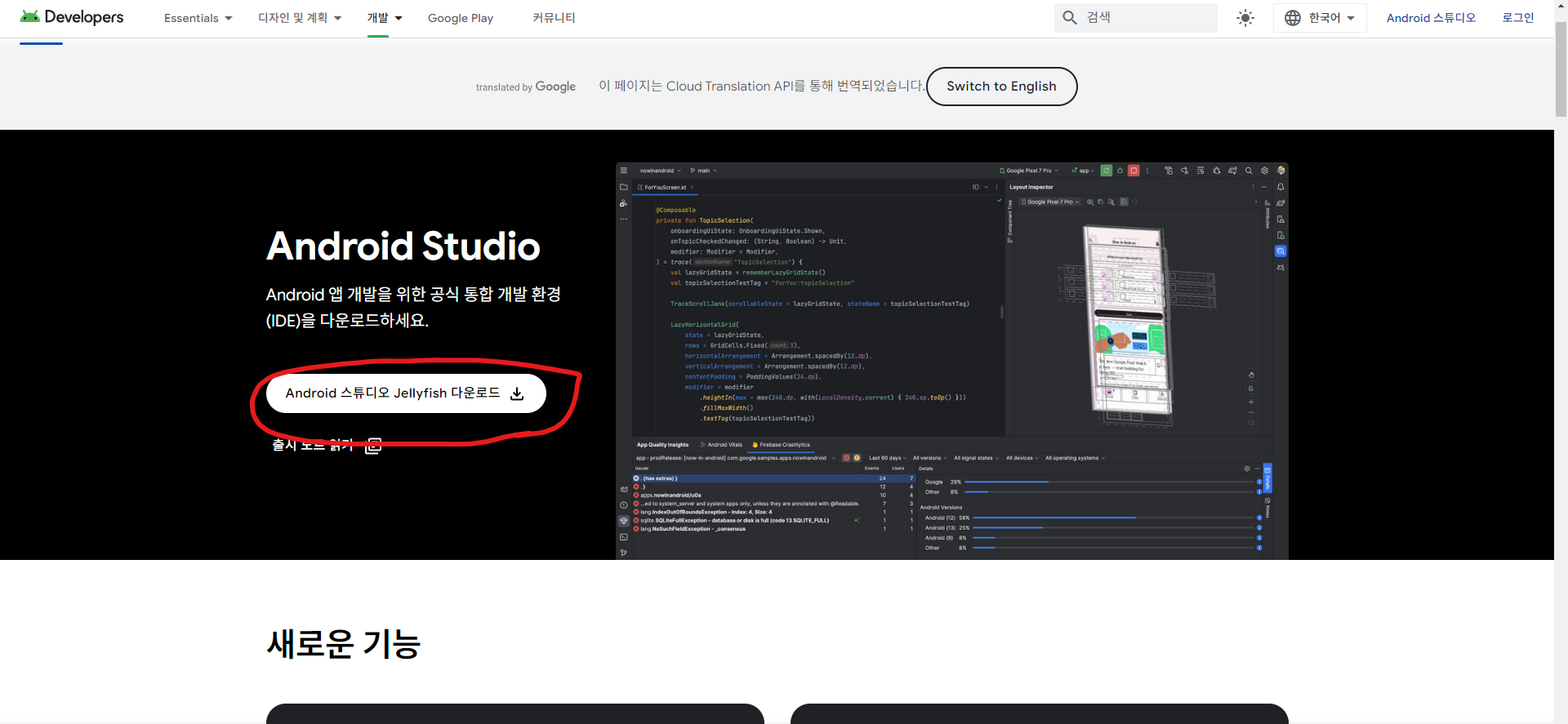Open the Android Studio IDE screenshot image
The width and height of the screenshot is (1568, 724).
[x=951, y=361]
